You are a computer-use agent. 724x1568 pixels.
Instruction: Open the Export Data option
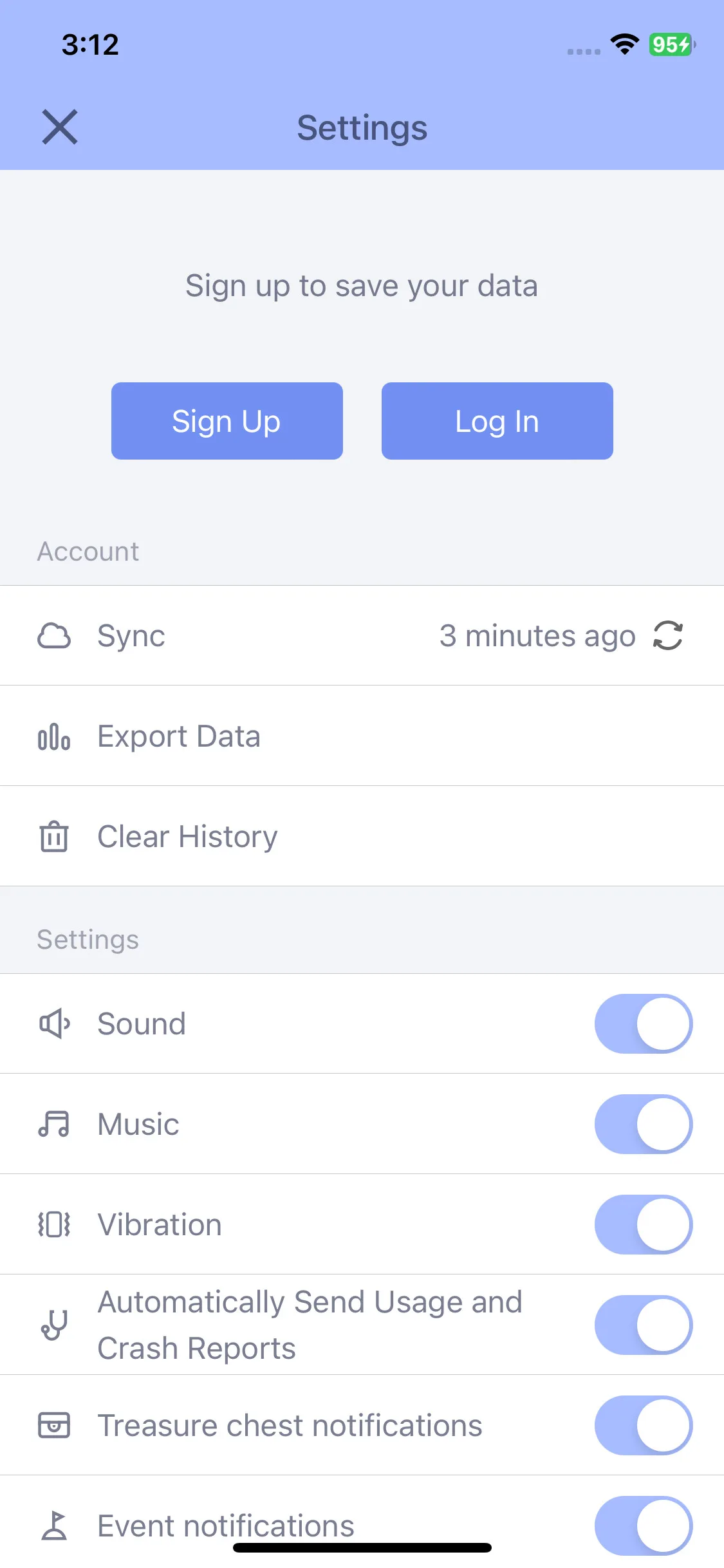coord(362,736)
